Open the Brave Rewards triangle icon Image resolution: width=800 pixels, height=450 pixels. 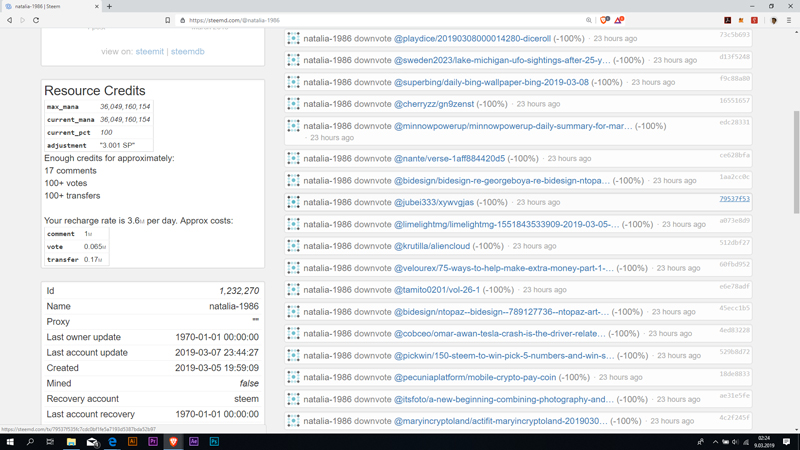[618, 20]
